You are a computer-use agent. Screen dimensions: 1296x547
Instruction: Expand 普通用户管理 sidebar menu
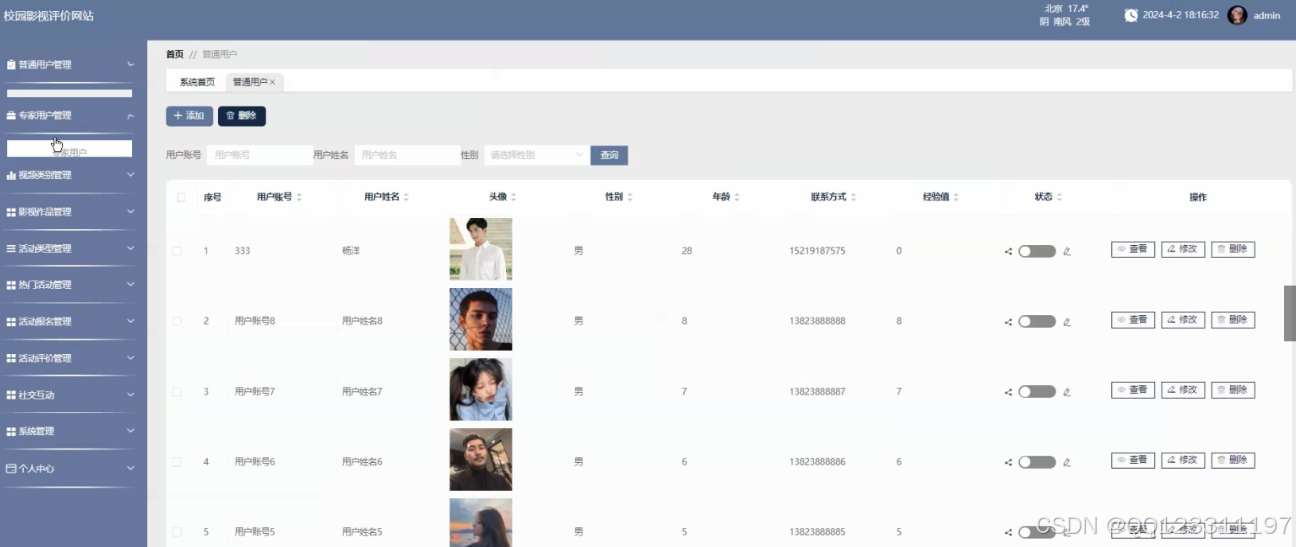click(70, 65)
